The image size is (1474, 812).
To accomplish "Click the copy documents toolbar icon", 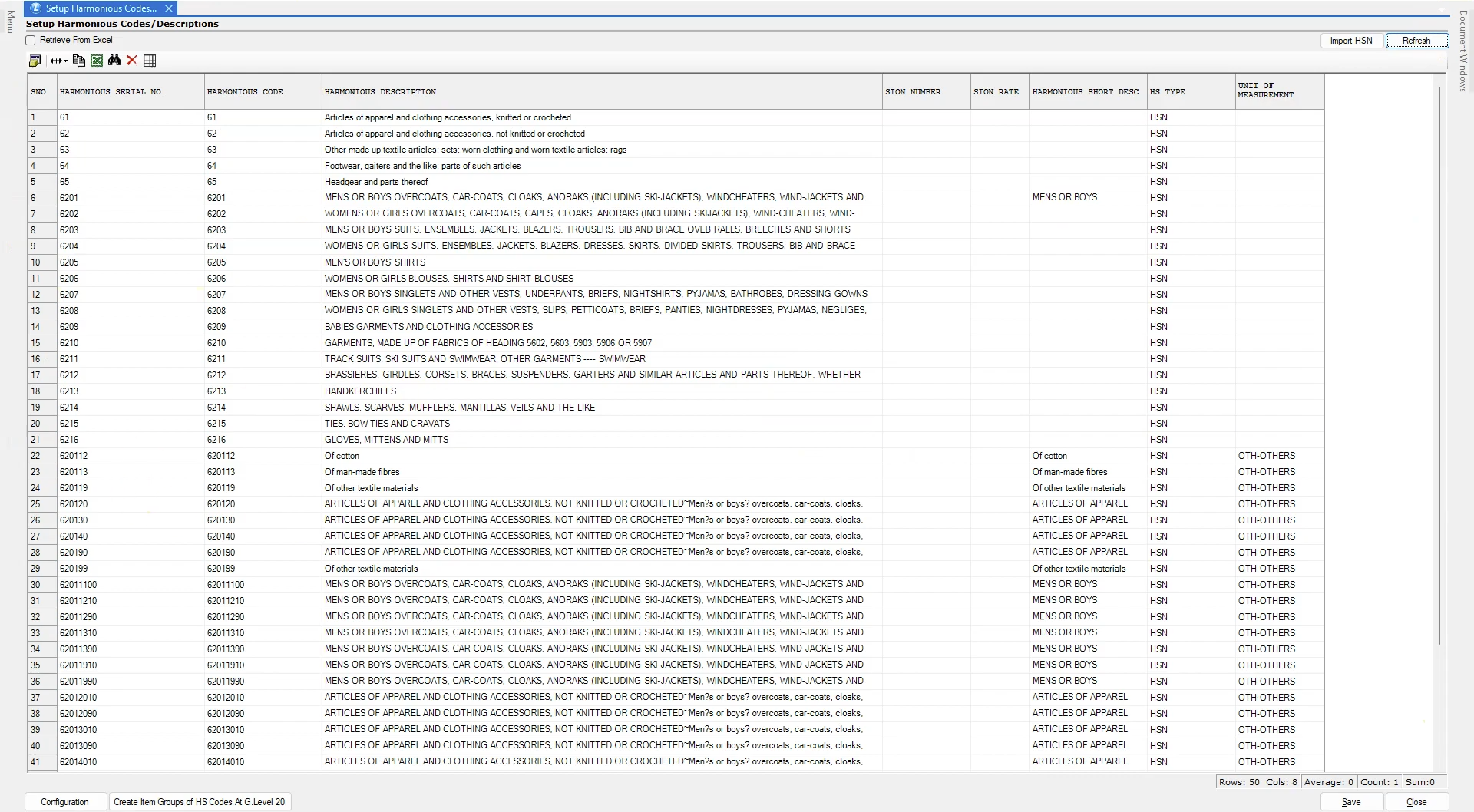I will click(78, 61).
